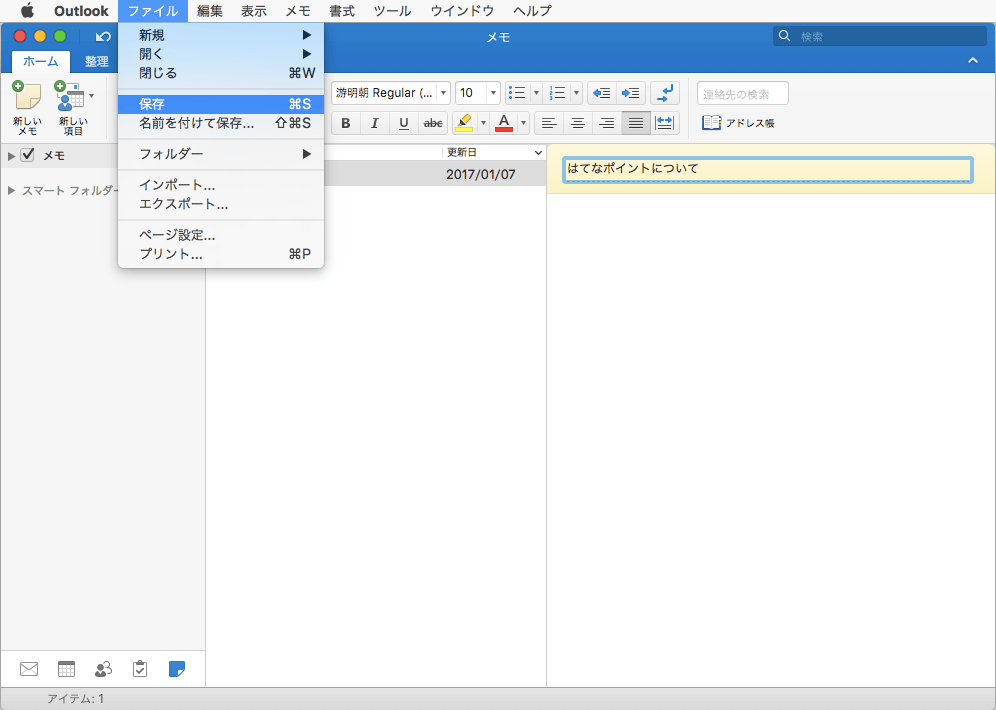
Task: Insert a numbered list
Action: pyautogui.click(x=558, y=93)
